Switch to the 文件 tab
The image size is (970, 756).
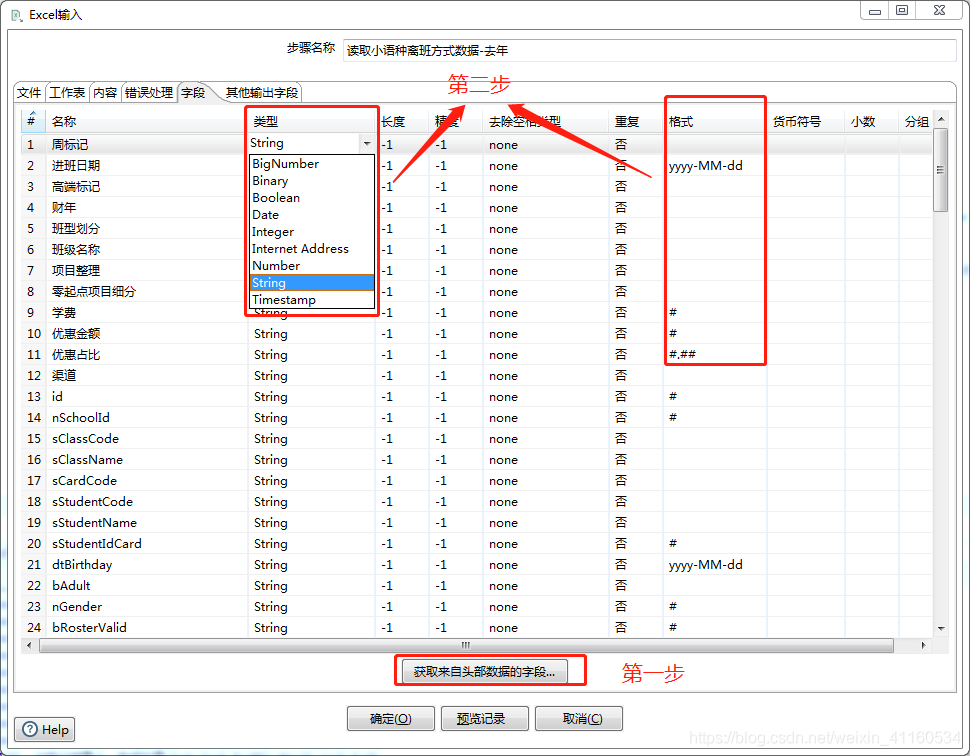coord(29,93)
